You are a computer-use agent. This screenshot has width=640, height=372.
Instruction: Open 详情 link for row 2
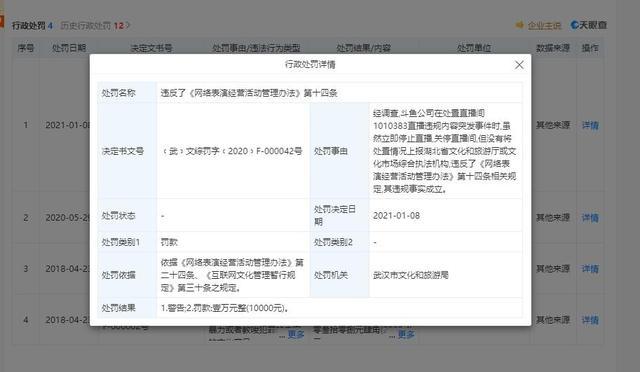point(590,218)
